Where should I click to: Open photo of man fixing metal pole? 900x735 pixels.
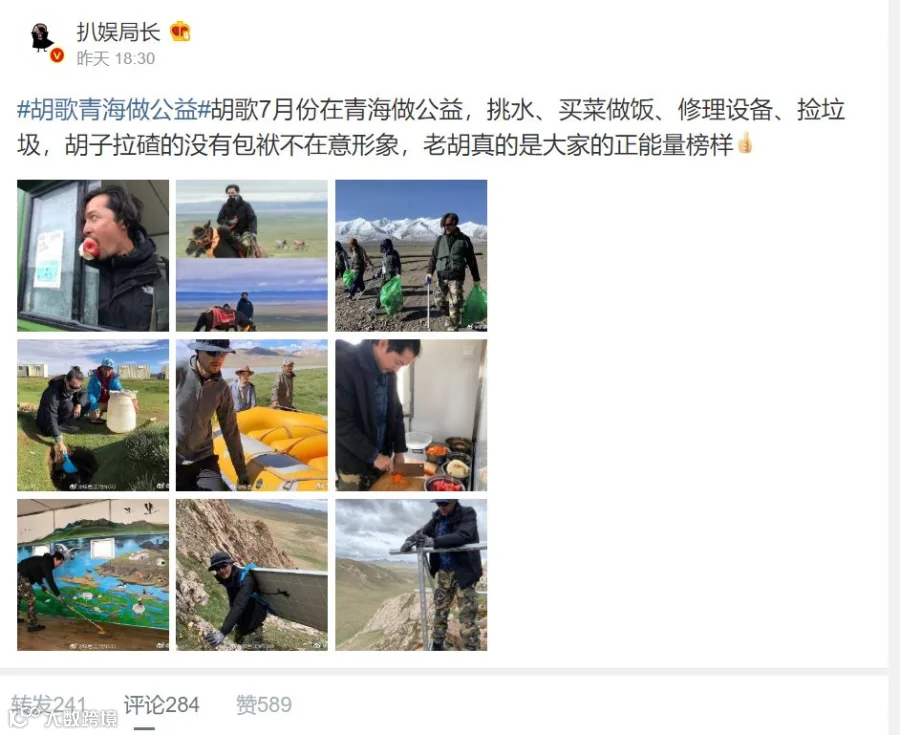(x=411, y=574)
